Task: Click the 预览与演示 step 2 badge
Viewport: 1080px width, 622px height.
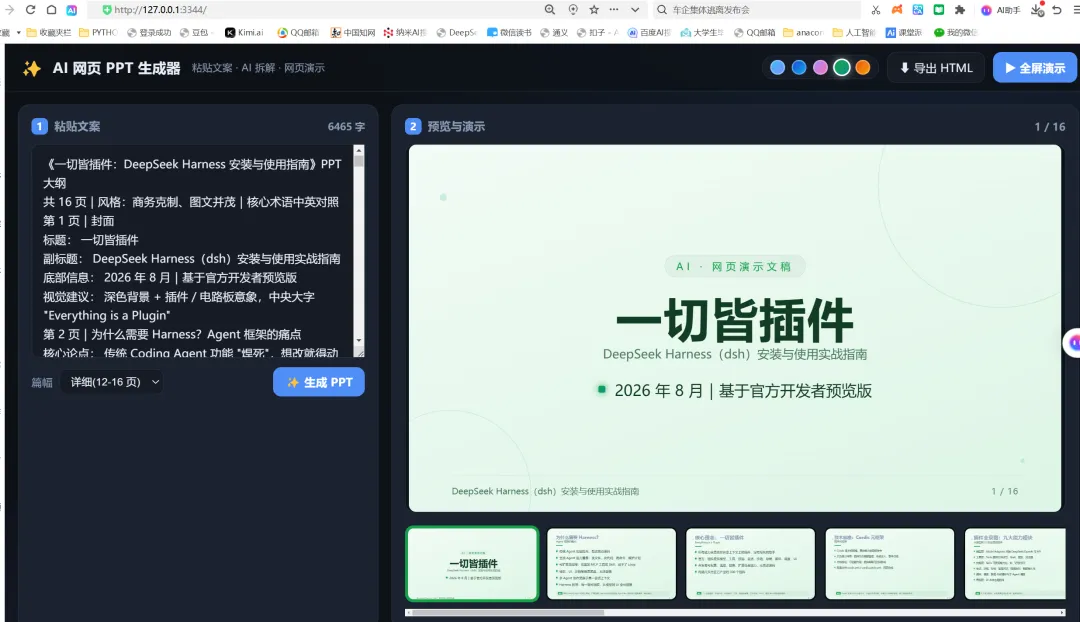Action: tap(413, 126)
